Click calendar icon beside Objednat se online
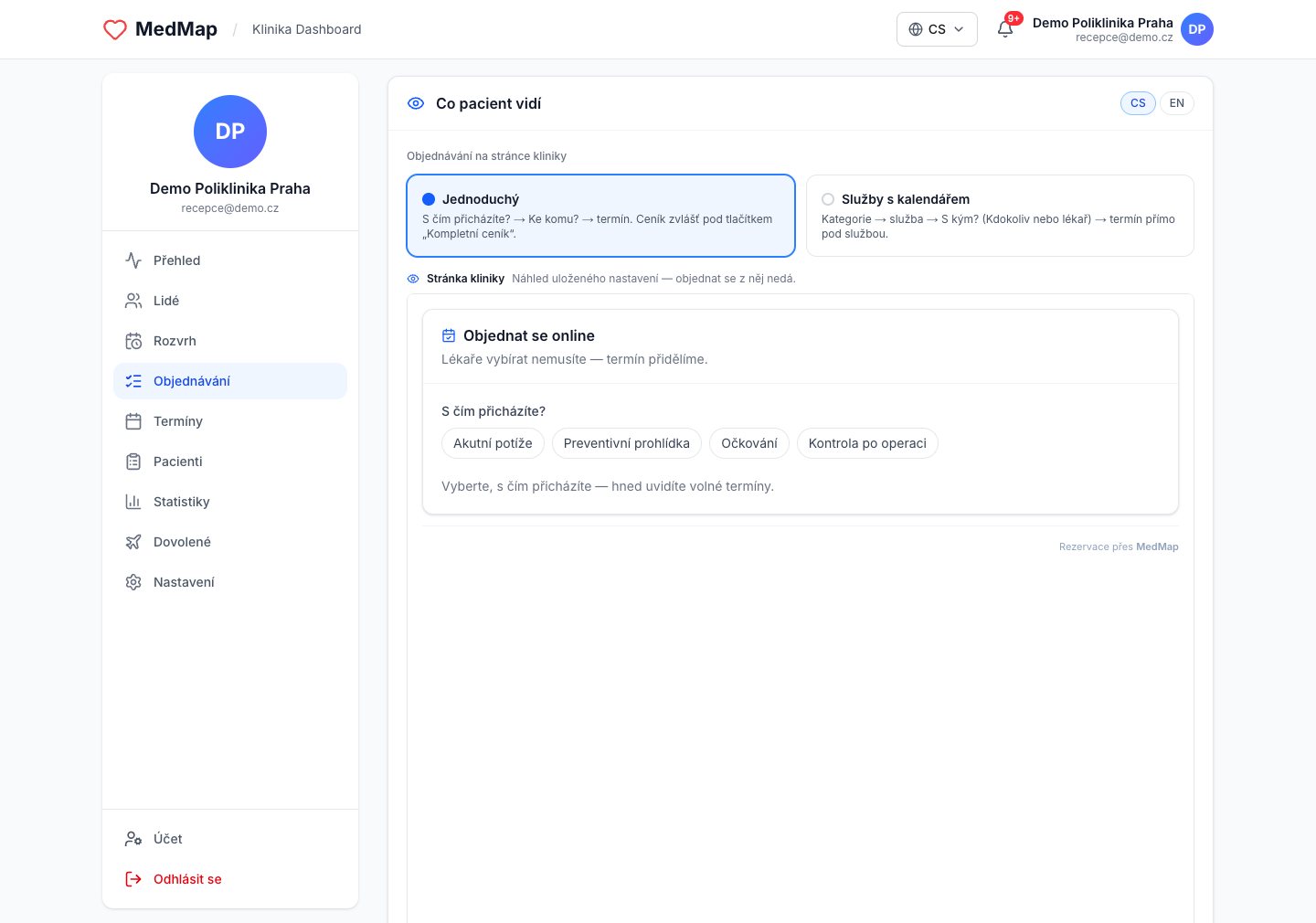This screenshot has width=1316, height=923. coord(449,335)
